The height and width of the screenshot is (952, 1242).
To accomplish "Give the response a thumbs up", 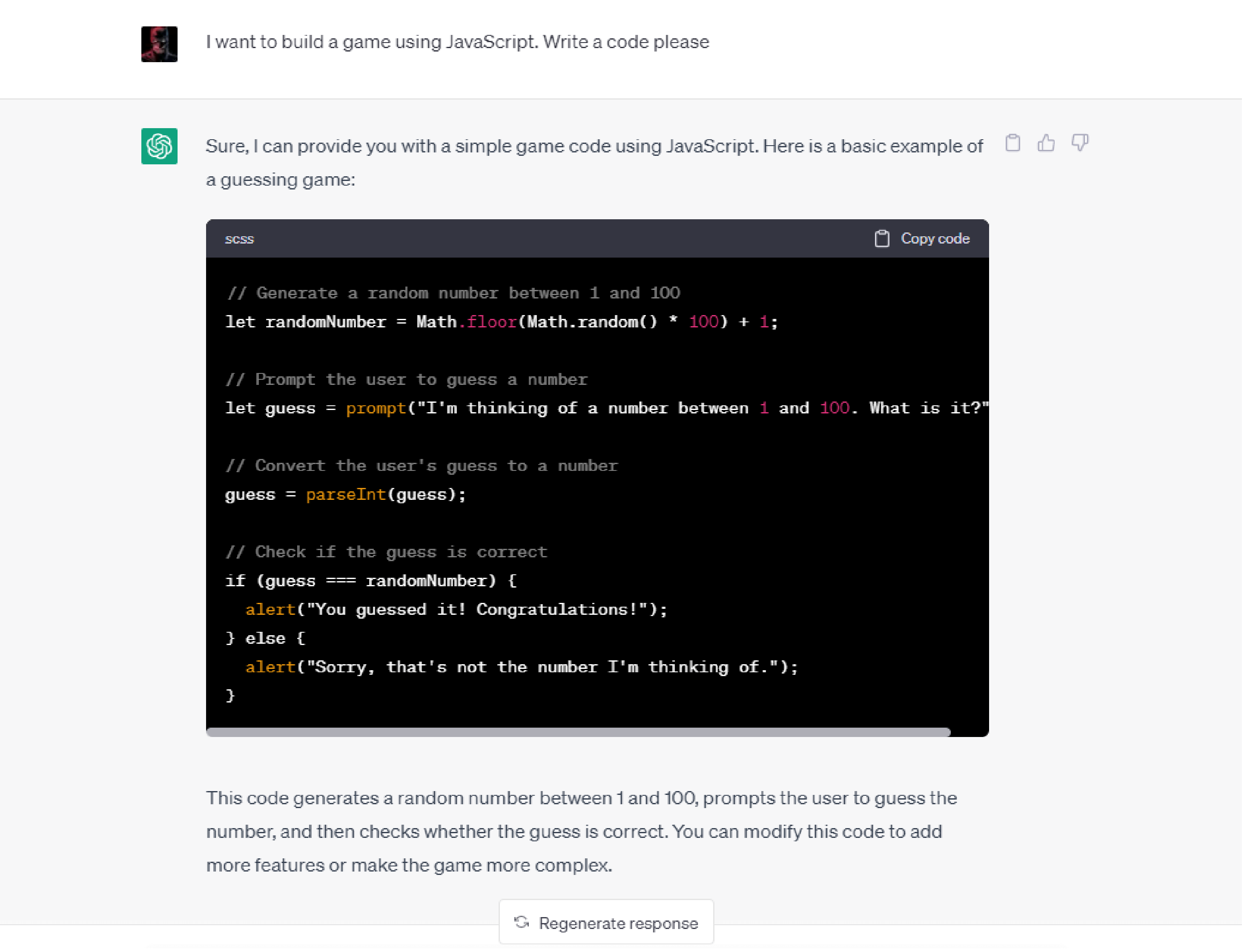I will [x=1046, y=143].
